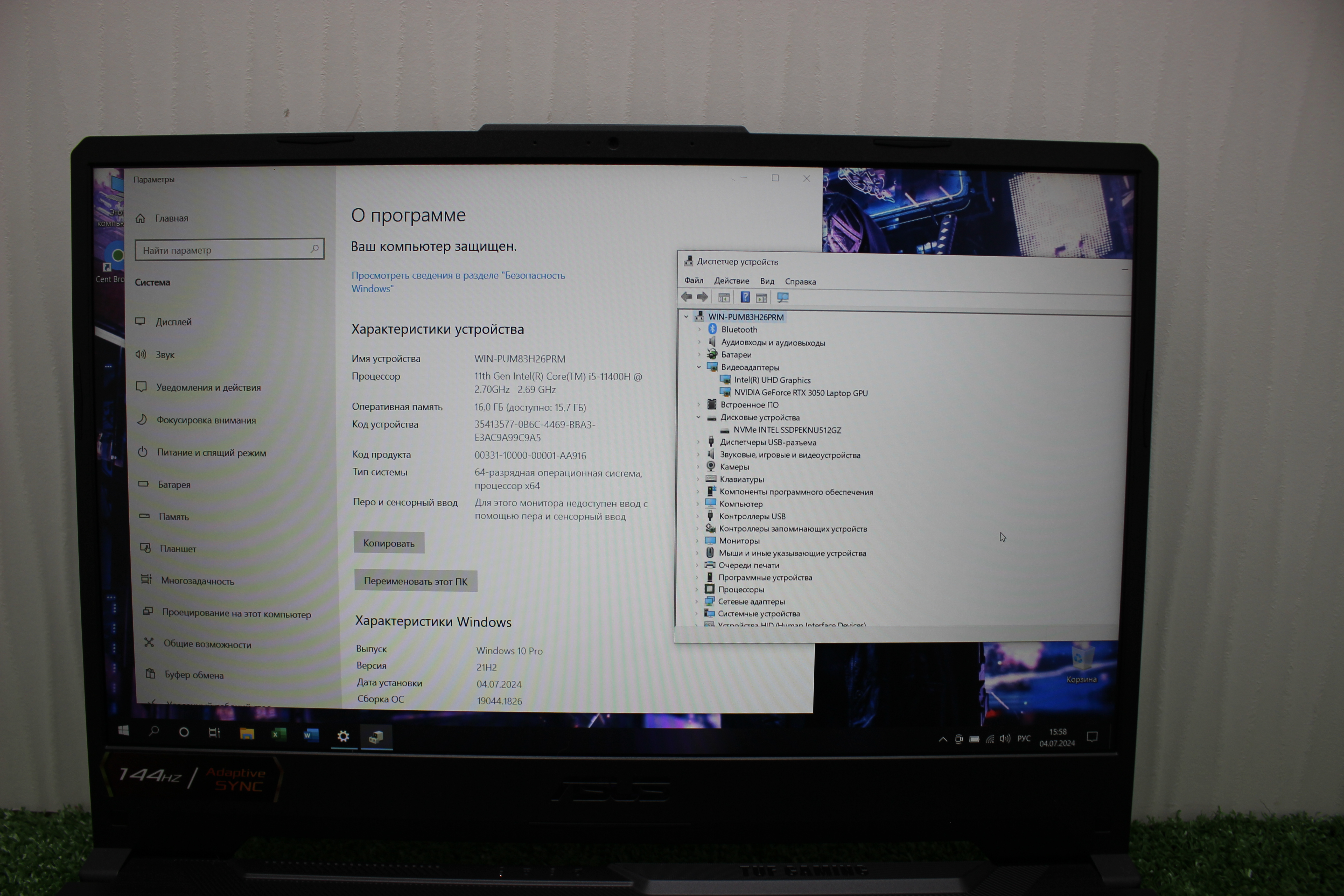The height and width of the screenshot is (896, 1344).
Task: Open the notification center icon
Action: point(1092,737)
